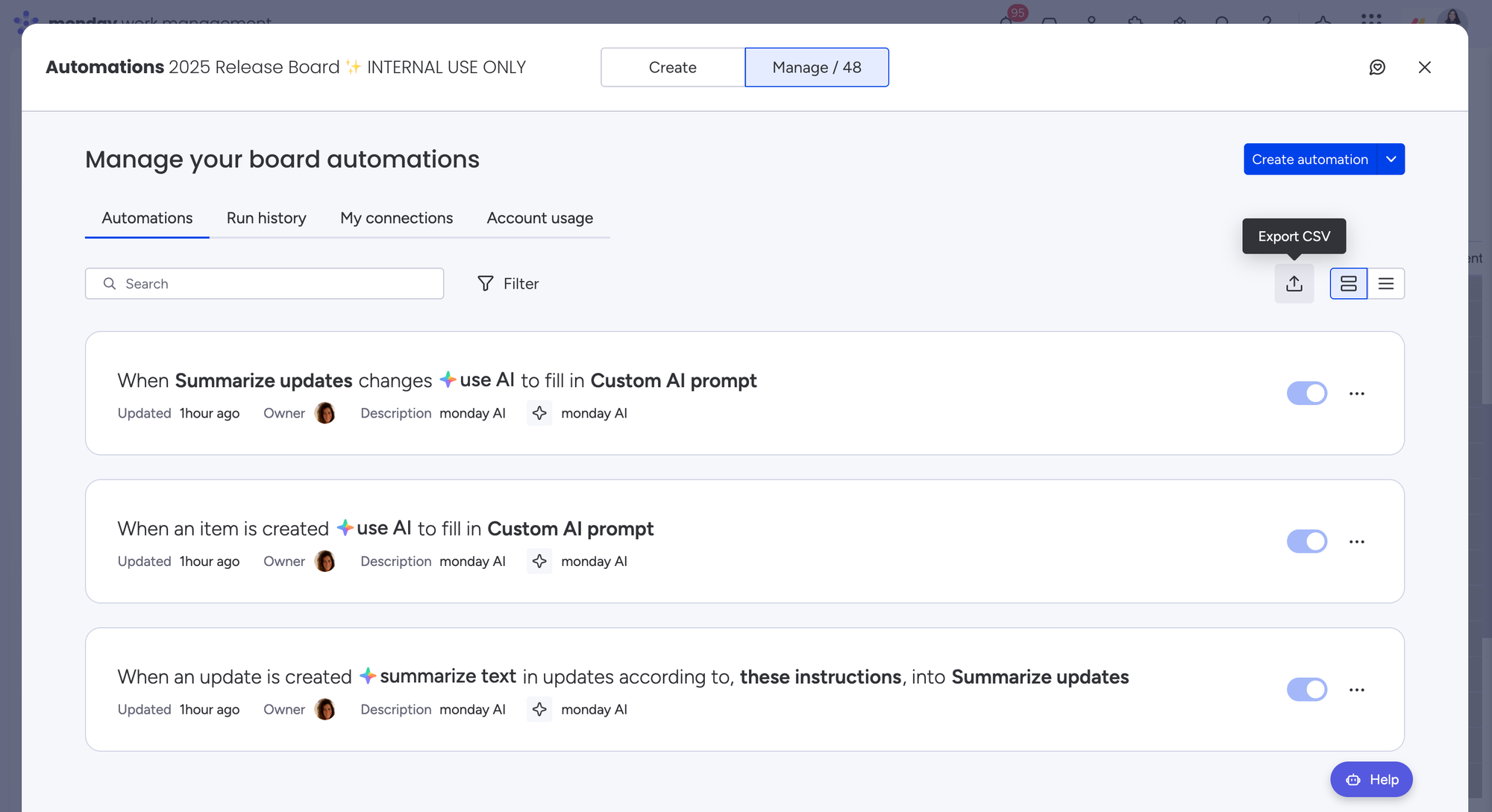Expand the Create automation dropdown arrow
This screenshot has width=1492, height=812.
pyautogui.click(x=1391, y=159)
